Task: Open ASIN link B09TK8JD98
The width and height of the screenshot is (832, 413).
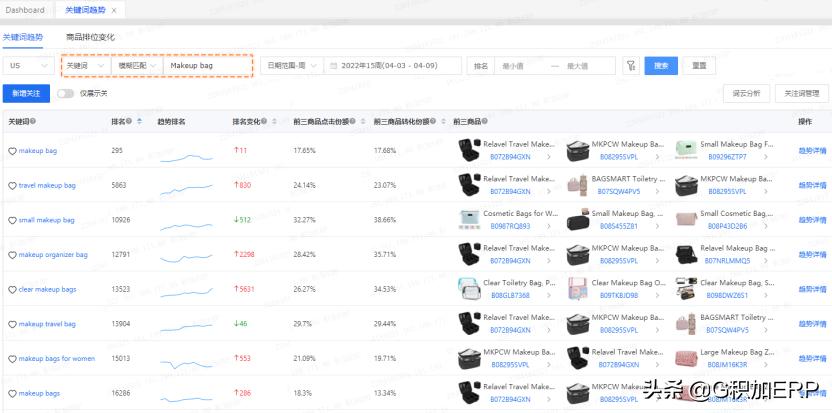Action: (619, 296)
